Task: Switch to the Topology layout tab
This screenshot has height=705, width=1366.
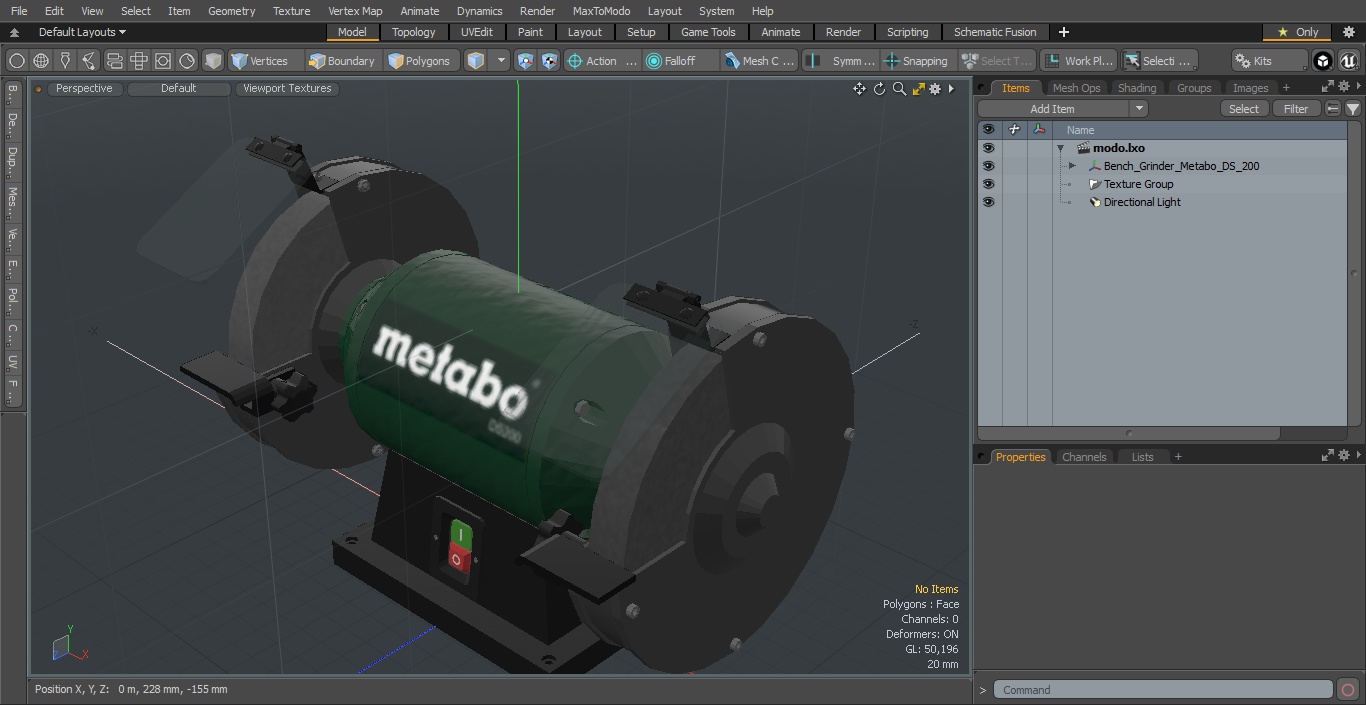Action: 414,32
